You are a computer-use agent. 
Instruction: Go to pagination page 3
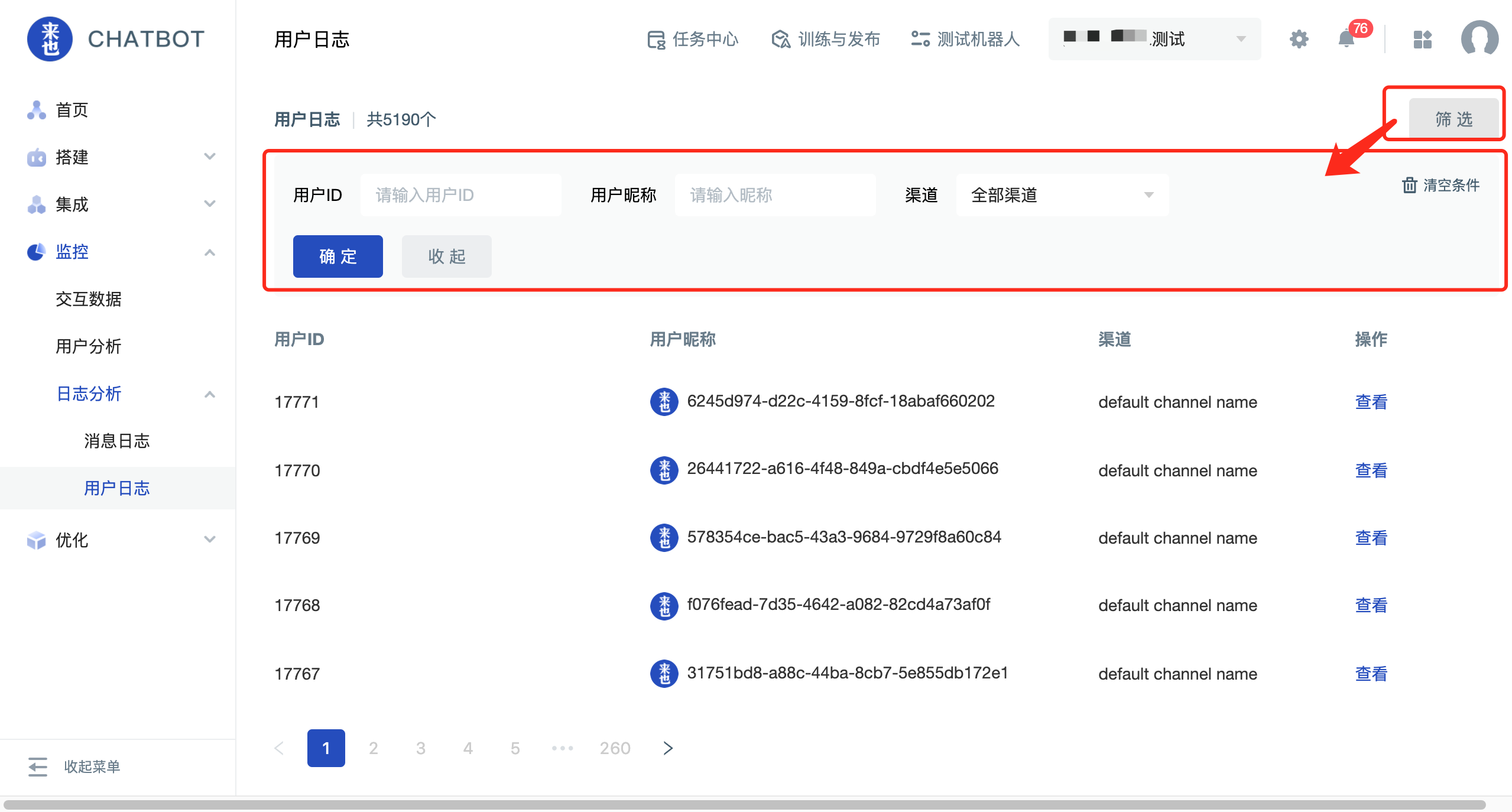pyautogui.click(x=421, y=748)
